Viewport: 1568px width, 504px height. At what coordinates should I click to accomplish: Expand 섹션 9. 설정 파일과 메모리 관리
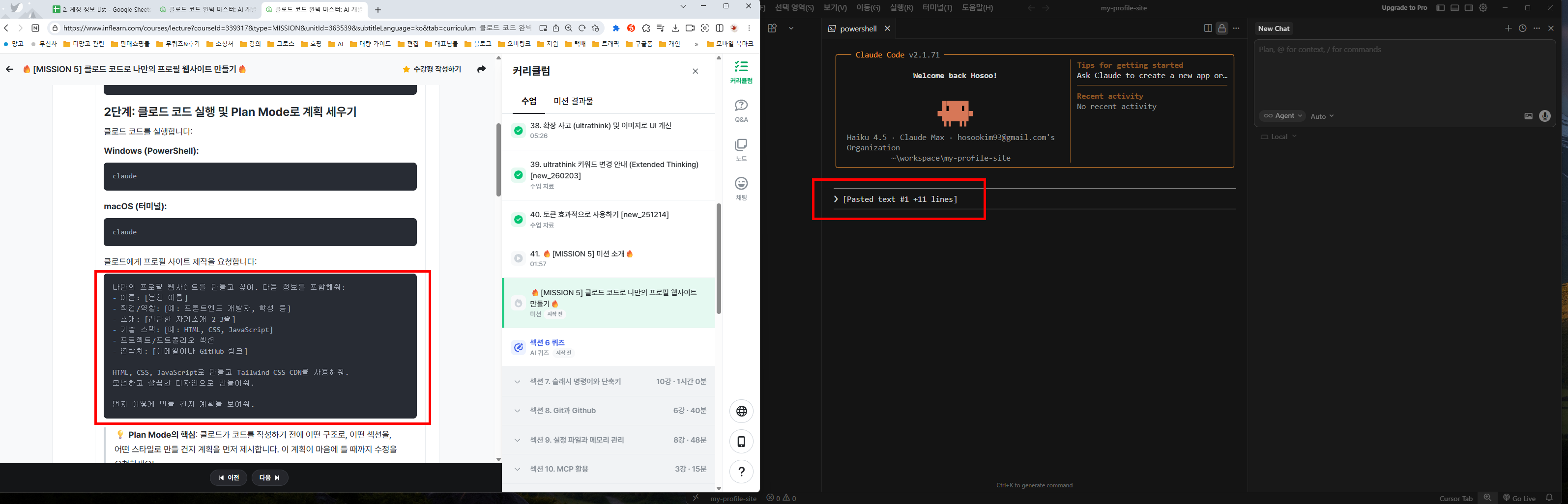coord(608,440)
